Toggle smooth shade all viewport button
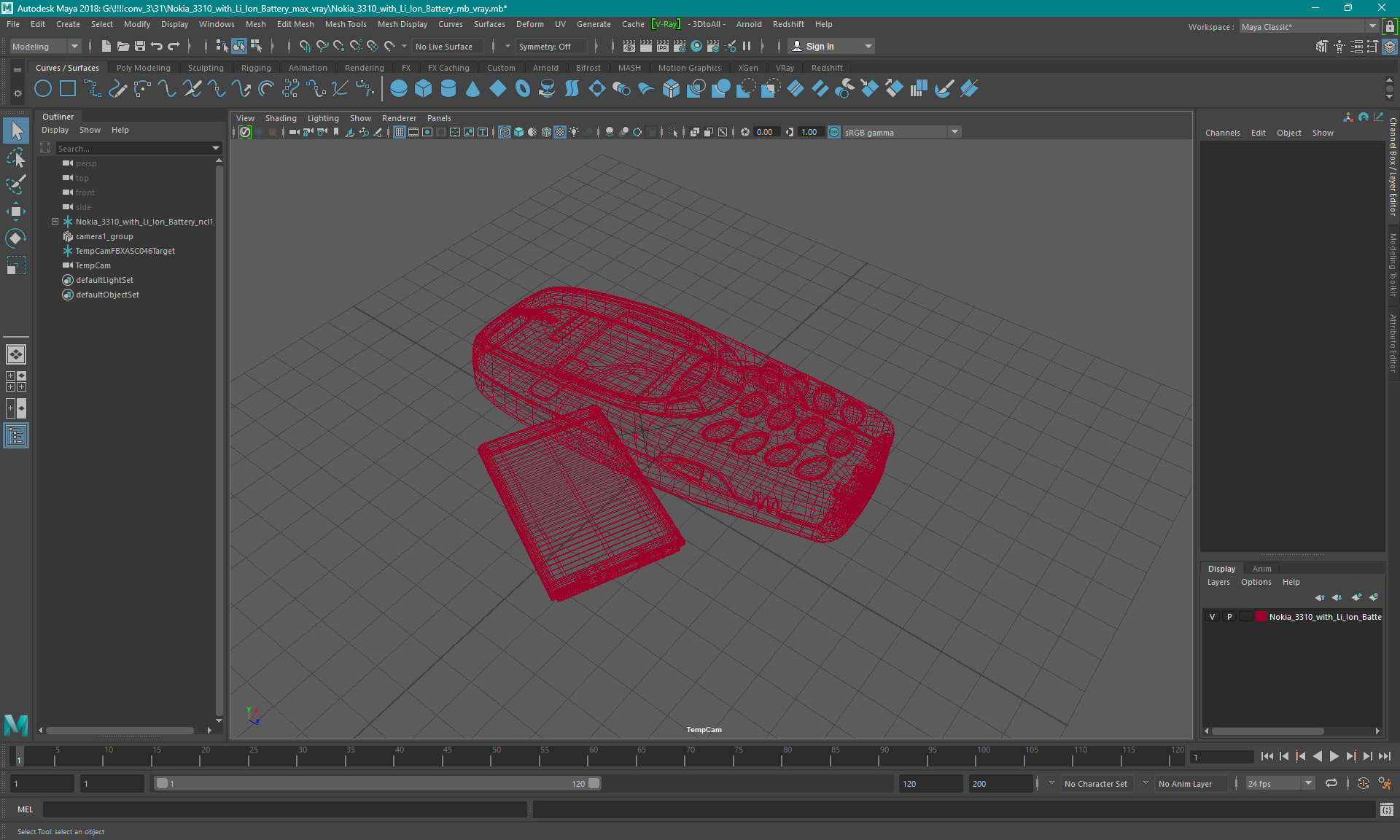This screenshot has height=840, width=1400. click(518, 132)
